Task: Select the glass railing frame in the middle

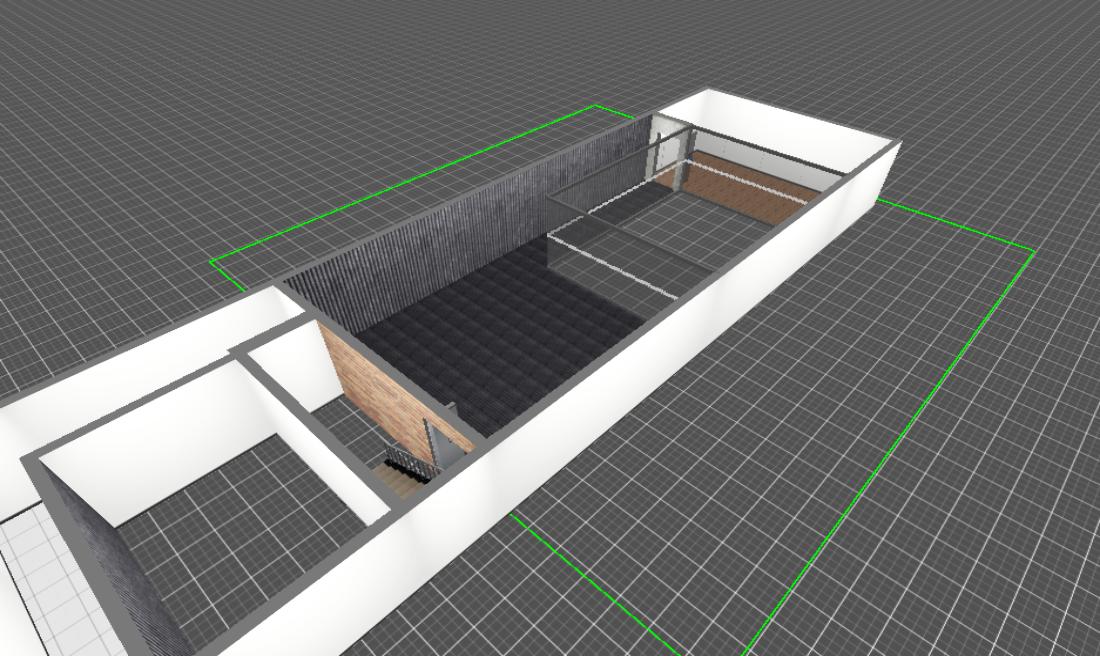Action: [610, 250]
